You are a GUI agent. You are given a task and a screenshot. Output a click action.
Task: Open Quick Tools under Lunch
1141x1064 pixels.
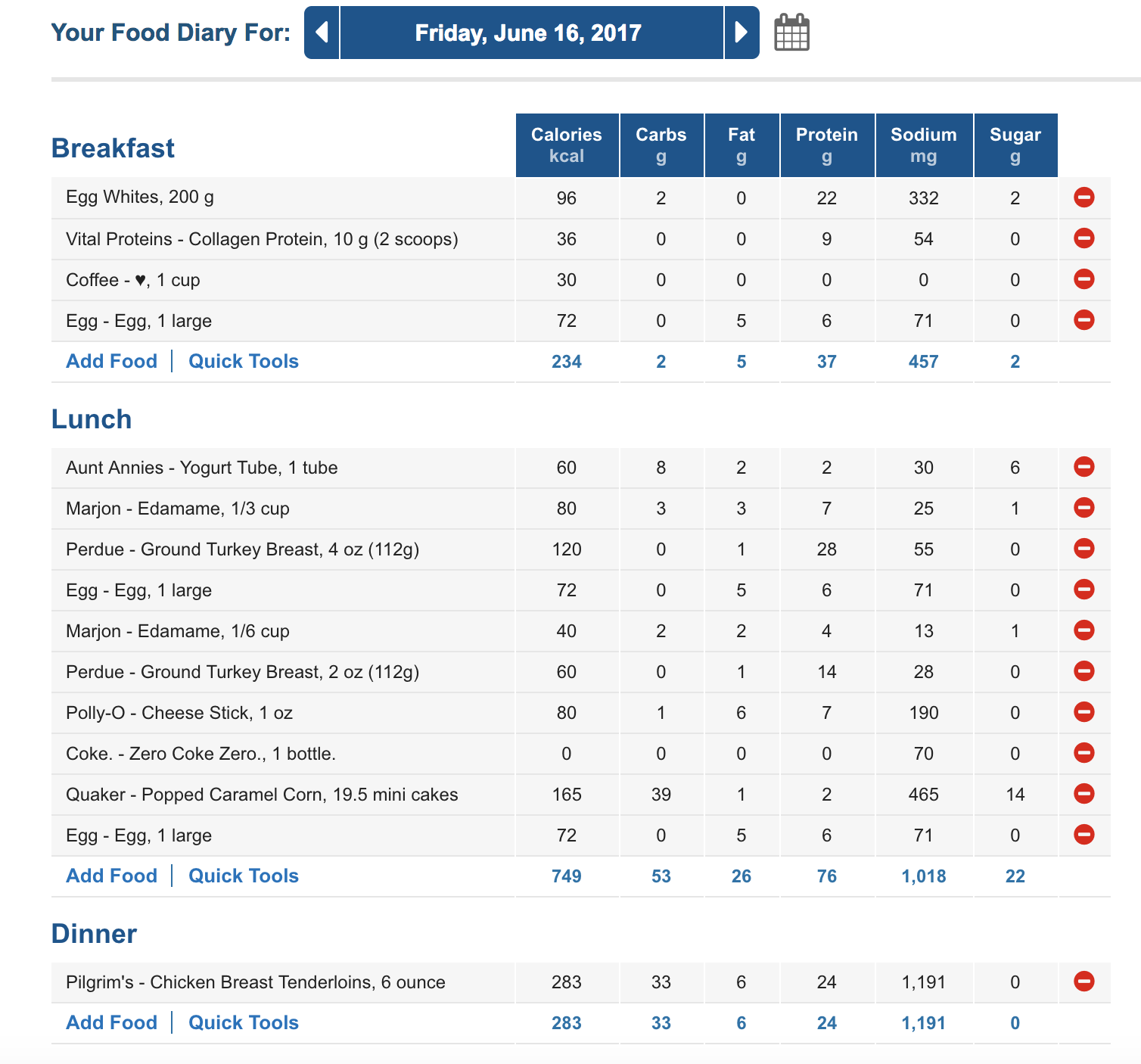coord(244,876)
